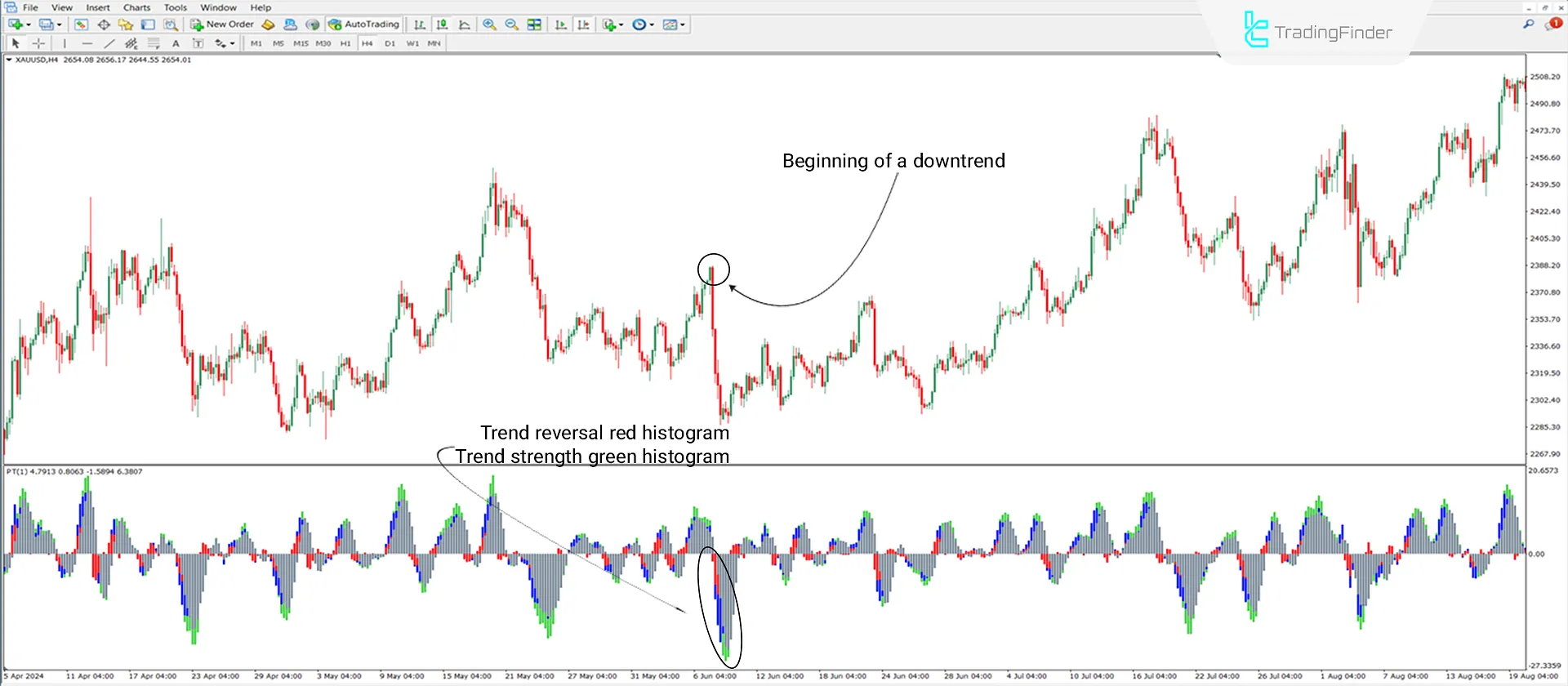Open the Window menu
This screenshot has height=686, width=1568.
tap(218, 7)
